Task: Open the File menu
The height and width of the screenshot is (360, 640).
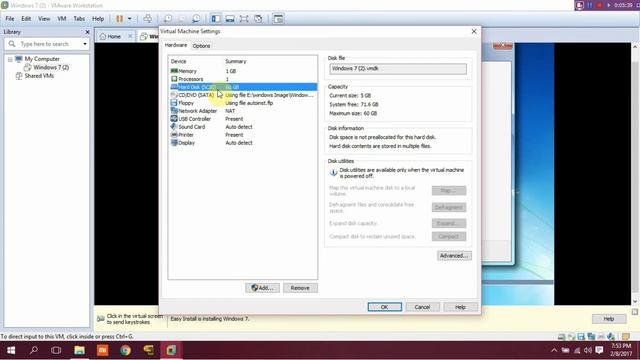Action: pyautogui.click(x=10, y=19)
